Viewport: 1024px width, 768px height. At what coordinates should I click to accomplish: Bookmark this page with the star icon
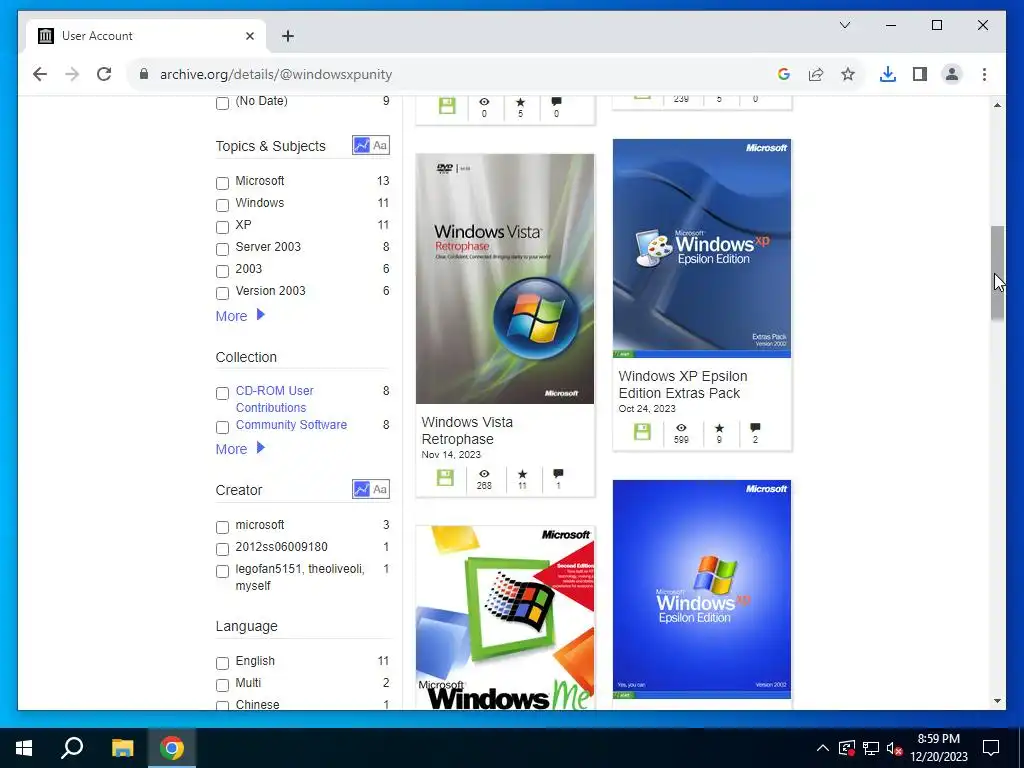click(x=848, y=74)
